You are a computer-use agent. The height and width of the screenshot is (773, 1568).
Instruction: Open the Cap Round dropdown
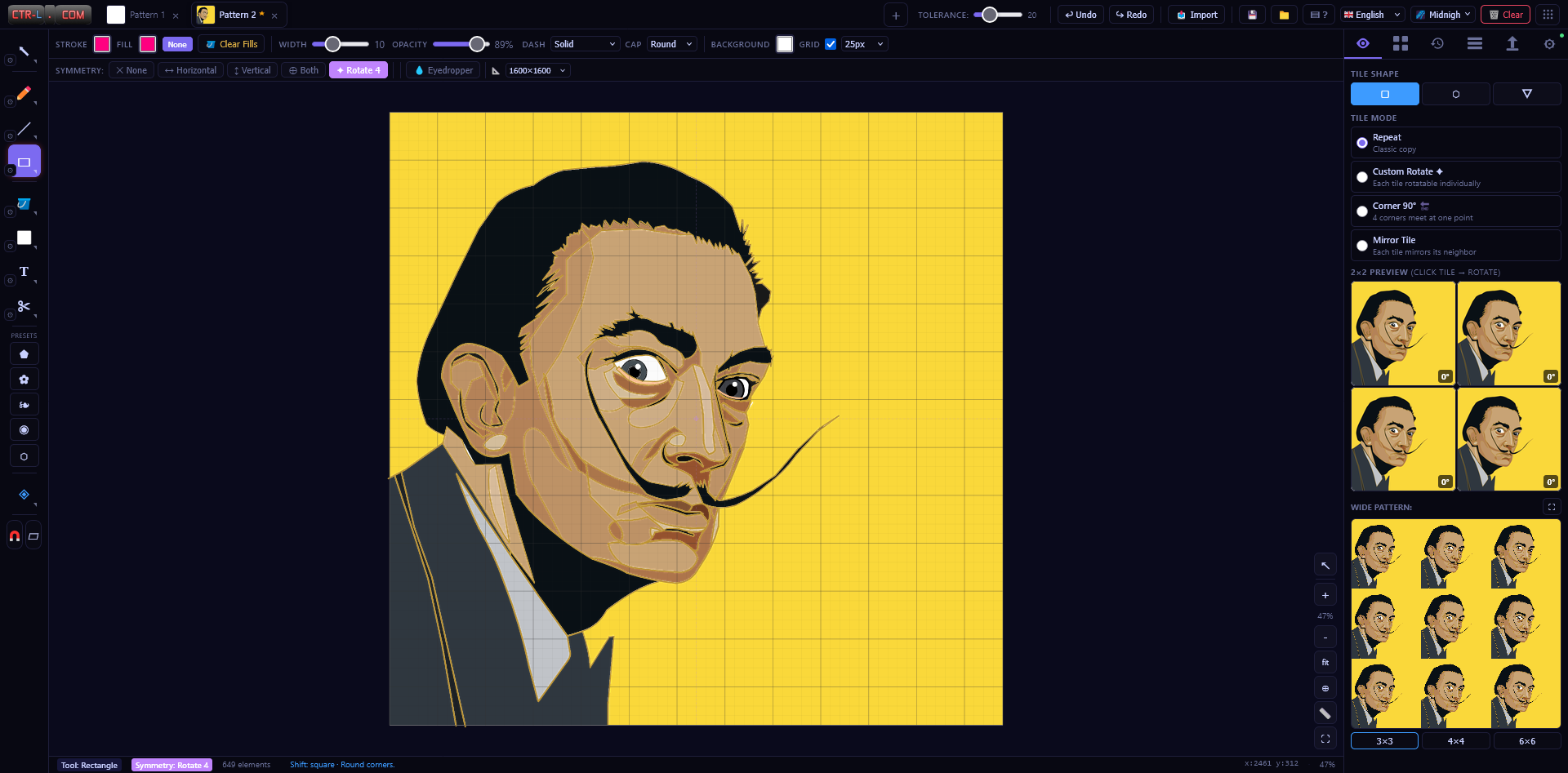pyautogui.click(x=671, y=44)
